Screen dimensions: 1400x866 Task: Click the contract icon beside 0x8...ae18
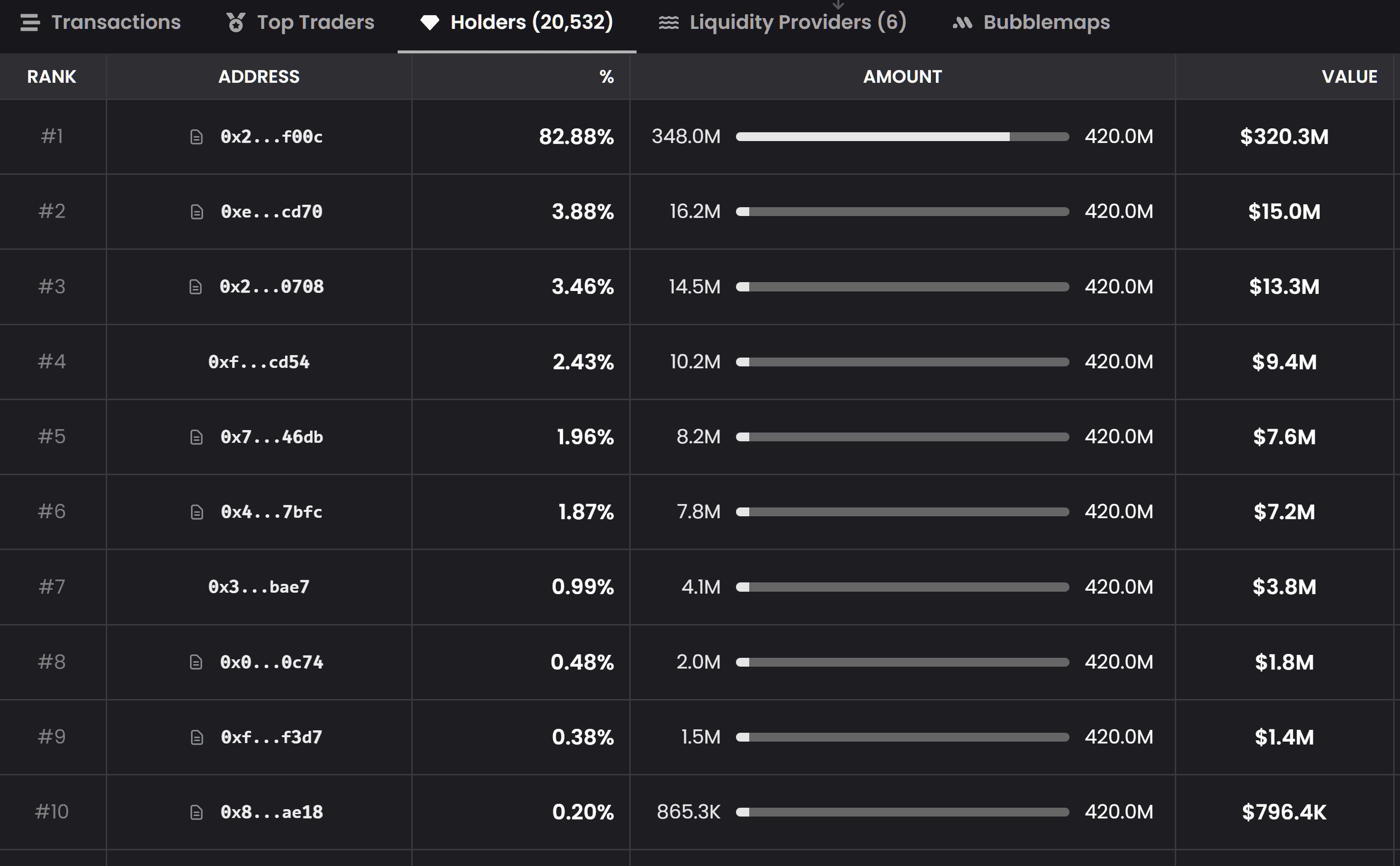[196, 812]
